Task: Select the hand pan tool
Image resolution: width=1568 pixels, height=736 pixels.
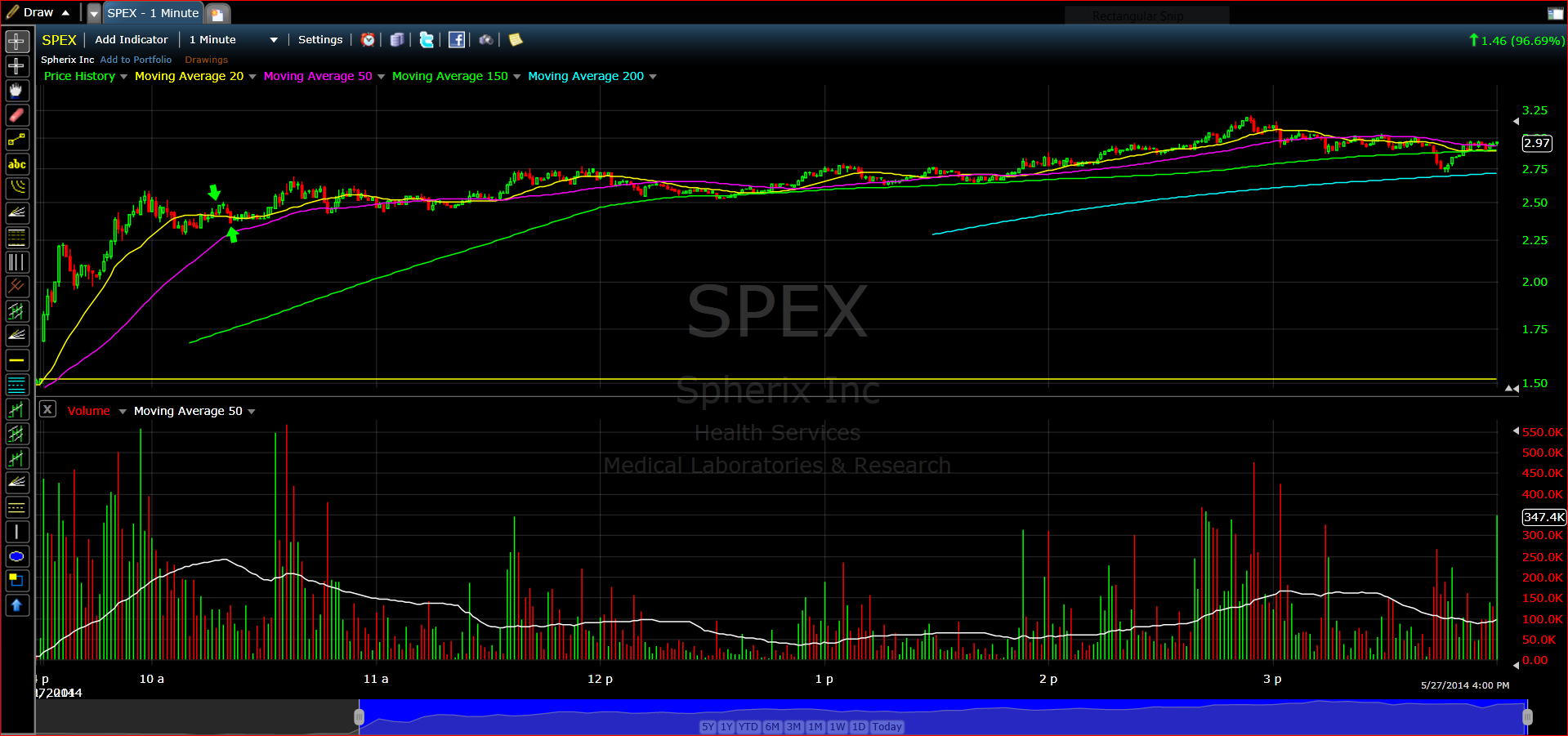Action: pyautogui.click(x=16, y=91)
